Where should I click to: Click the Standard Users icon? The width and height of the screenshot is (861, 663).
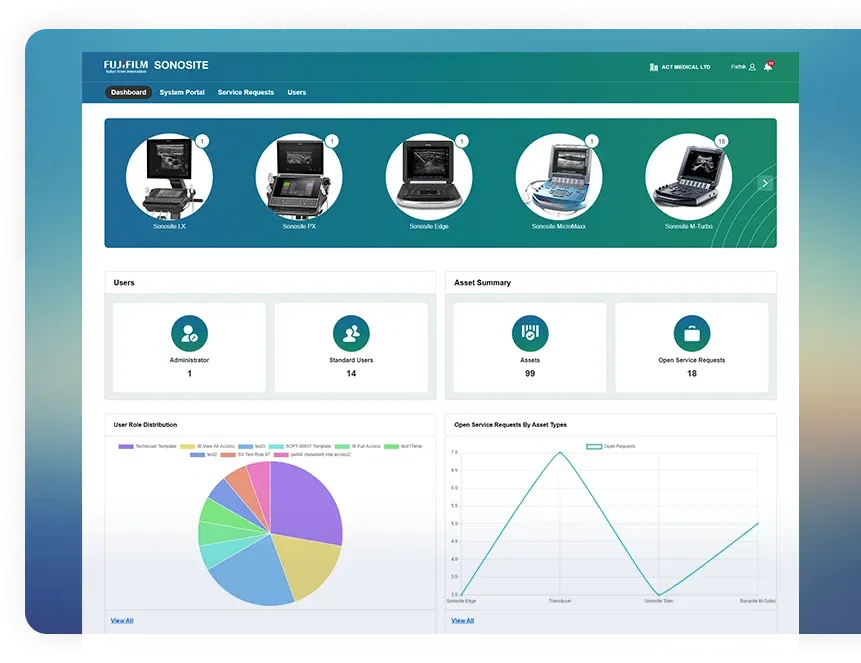point(351,333)
